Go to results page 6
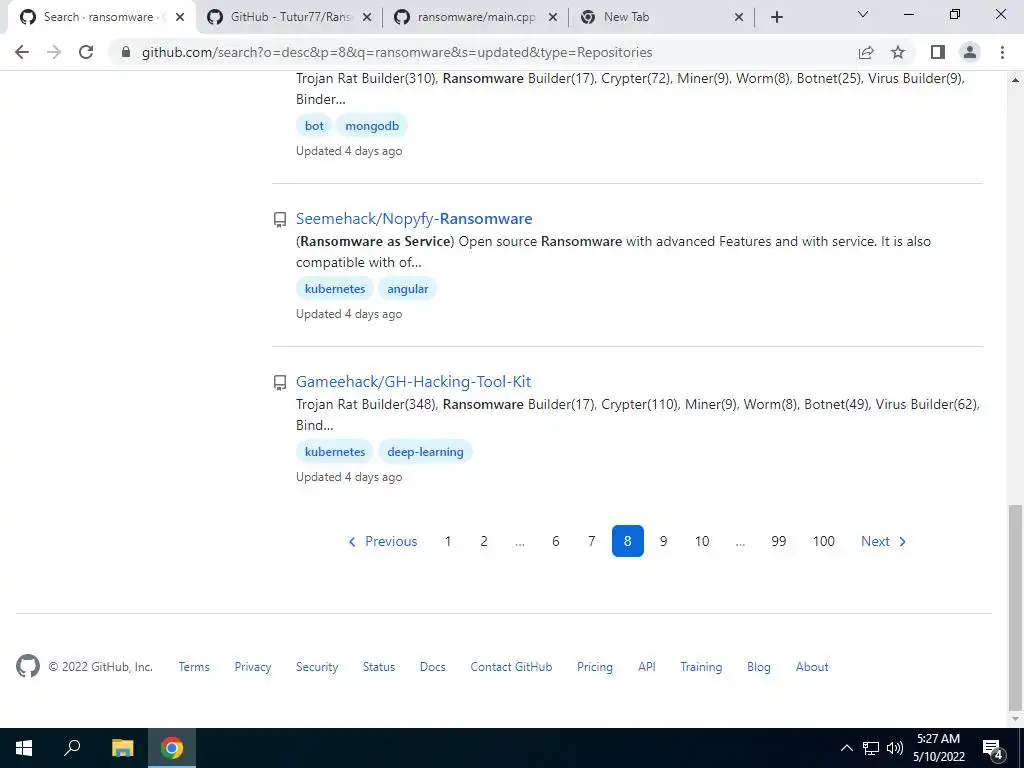Screen dimensions: 1024x768 coord(556,541)
